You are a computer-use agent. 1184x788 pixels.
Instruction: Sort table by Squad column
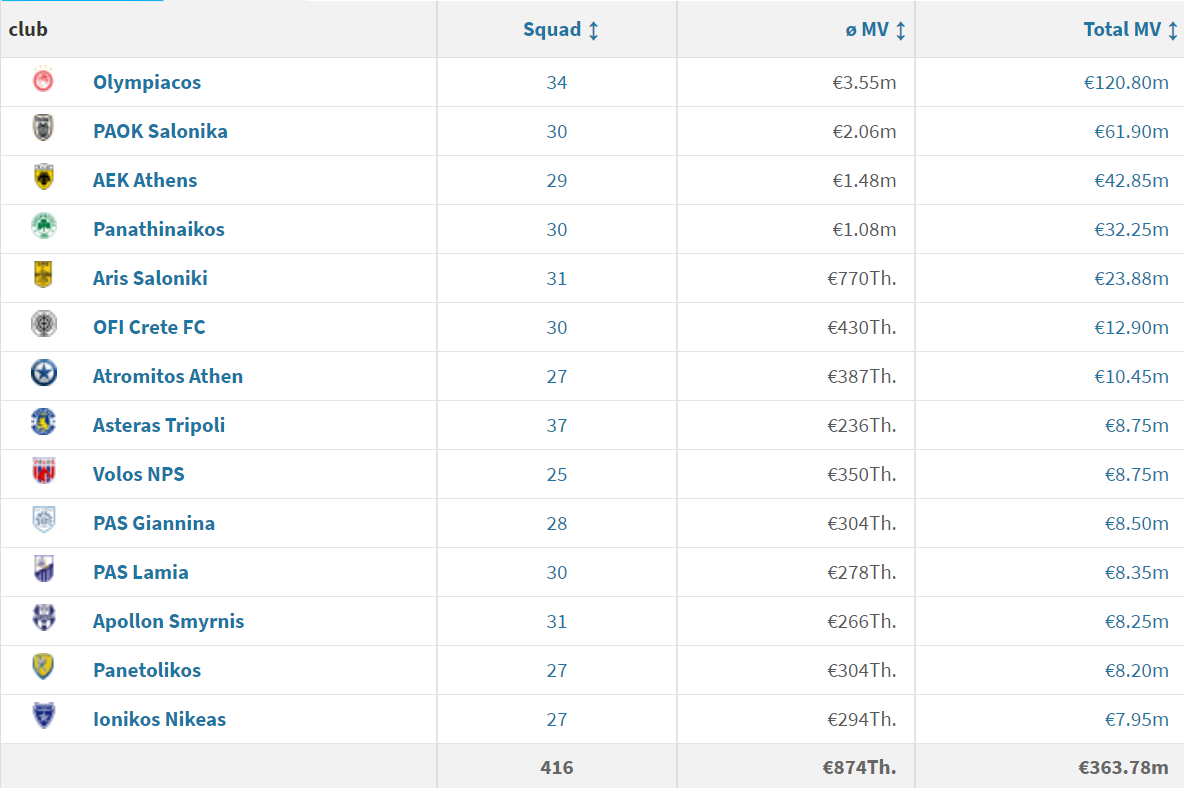[560, 29]
